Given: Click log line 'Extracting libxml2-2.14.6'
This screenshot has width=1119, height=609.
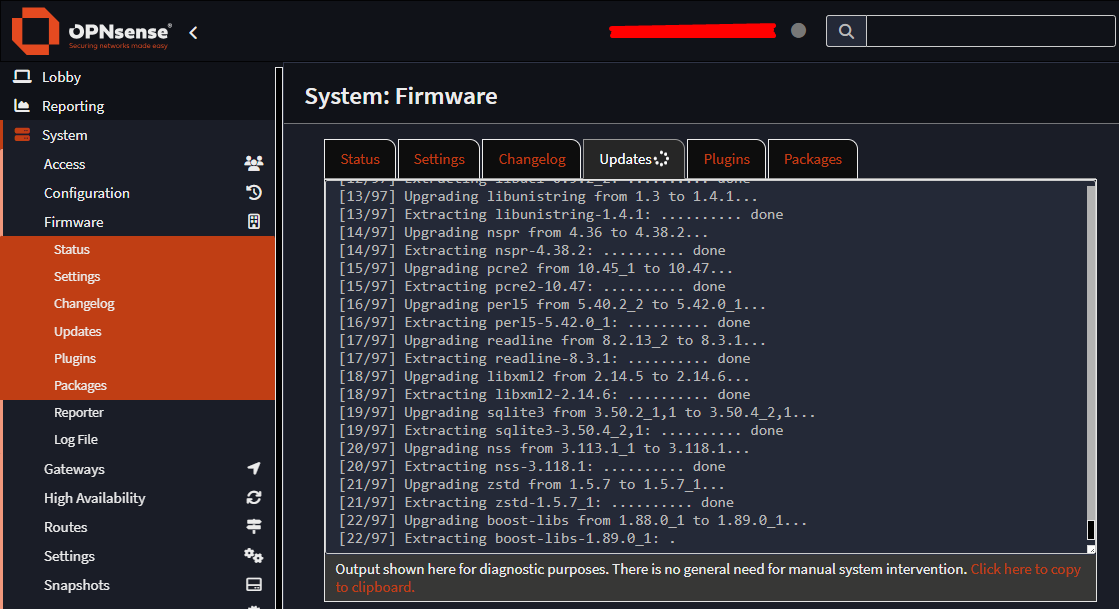Looking at the screenshot, I should click(x=544, y=394).
